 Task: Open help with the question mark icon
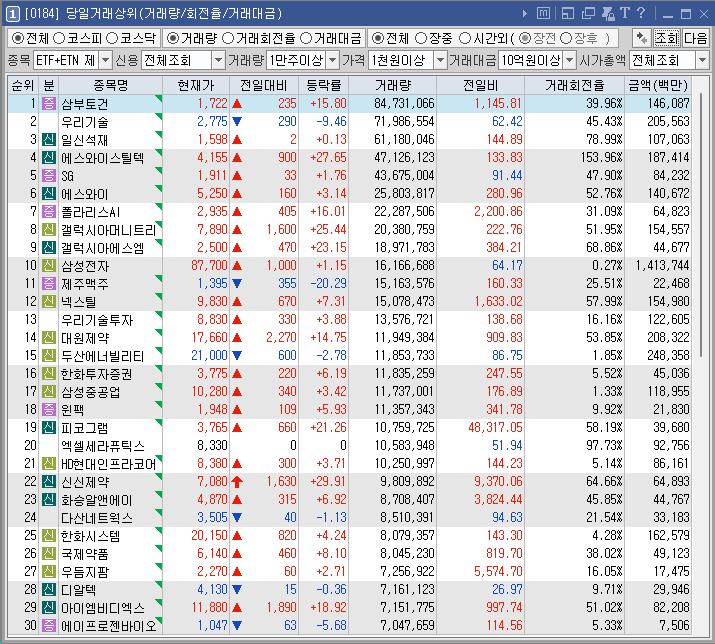coord(641,13)
